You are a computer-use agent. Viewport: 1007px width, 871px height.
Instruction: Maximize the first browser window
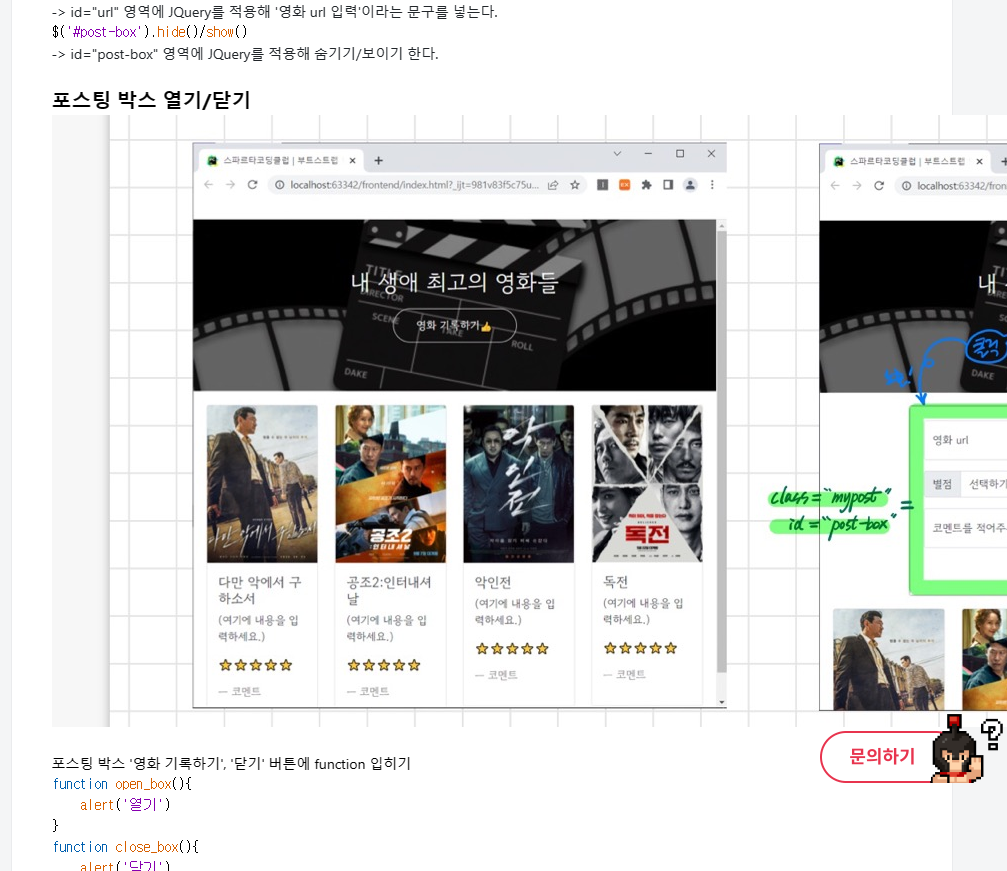679,154
